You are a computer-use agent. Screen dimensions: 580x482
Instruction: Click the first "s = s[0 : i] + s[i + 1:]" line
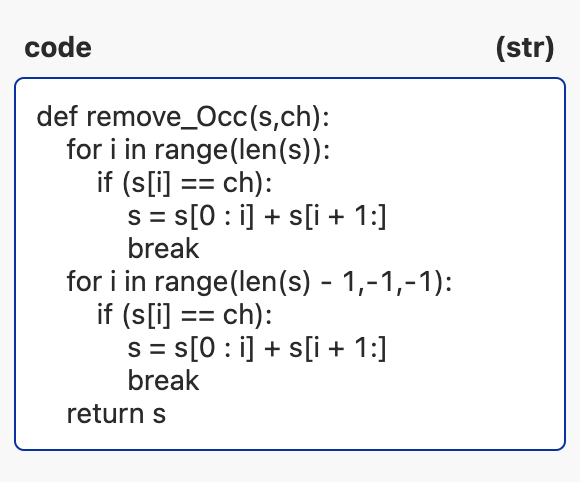click(x=257, y=216)
